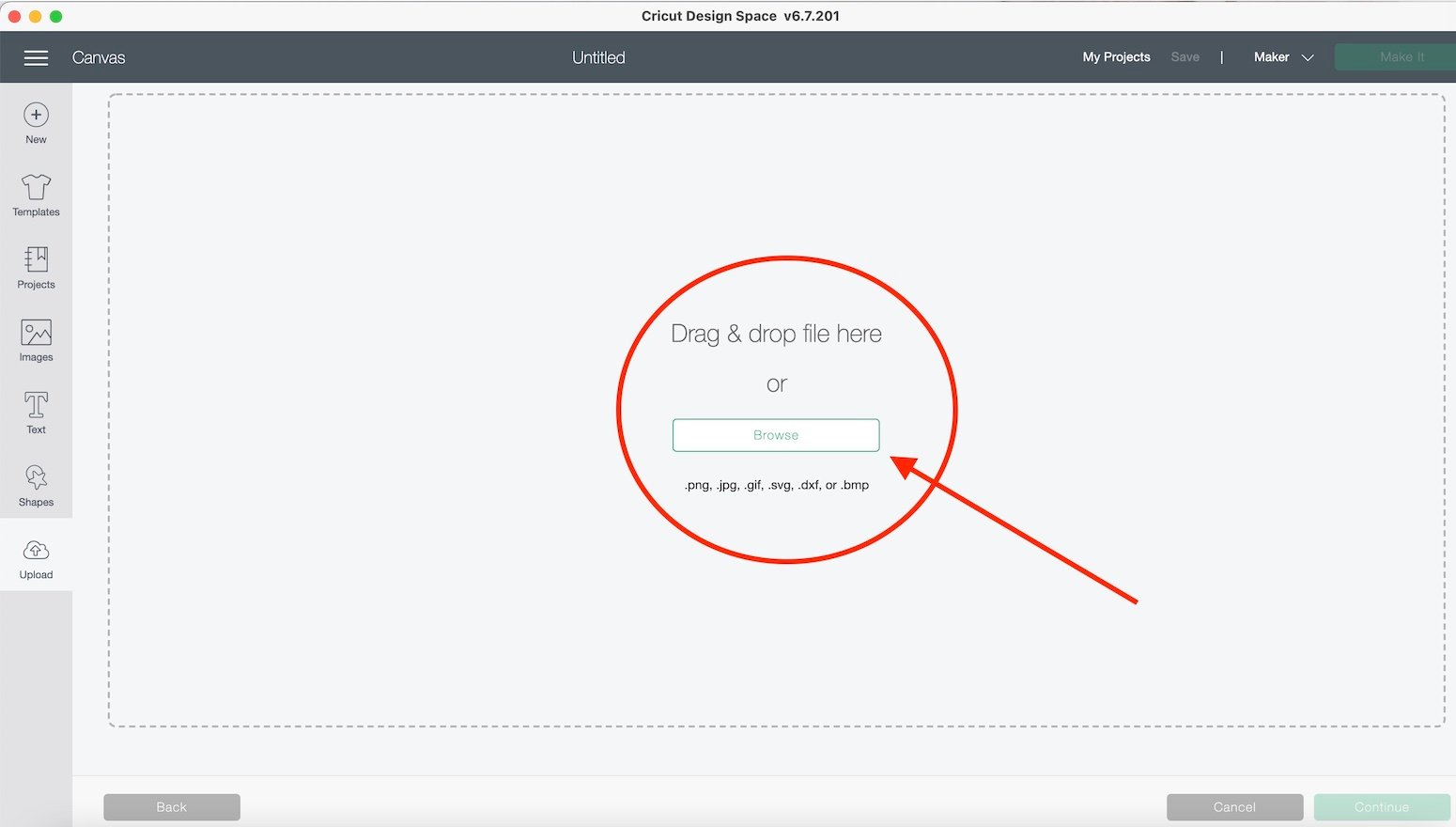
Task: Click the Save link
Action: click(1185, 57)
